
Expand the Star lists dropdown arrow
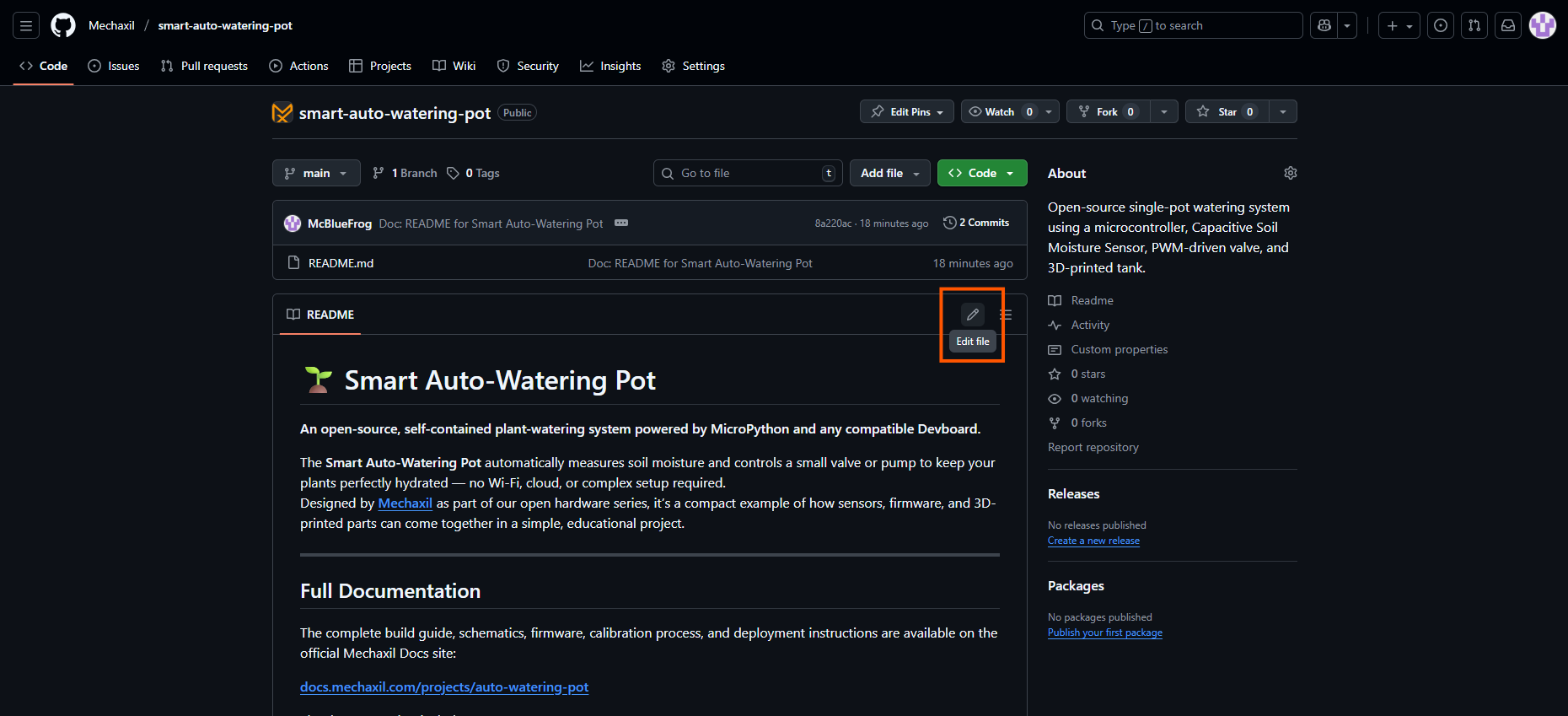click(x=1283, y=111)
